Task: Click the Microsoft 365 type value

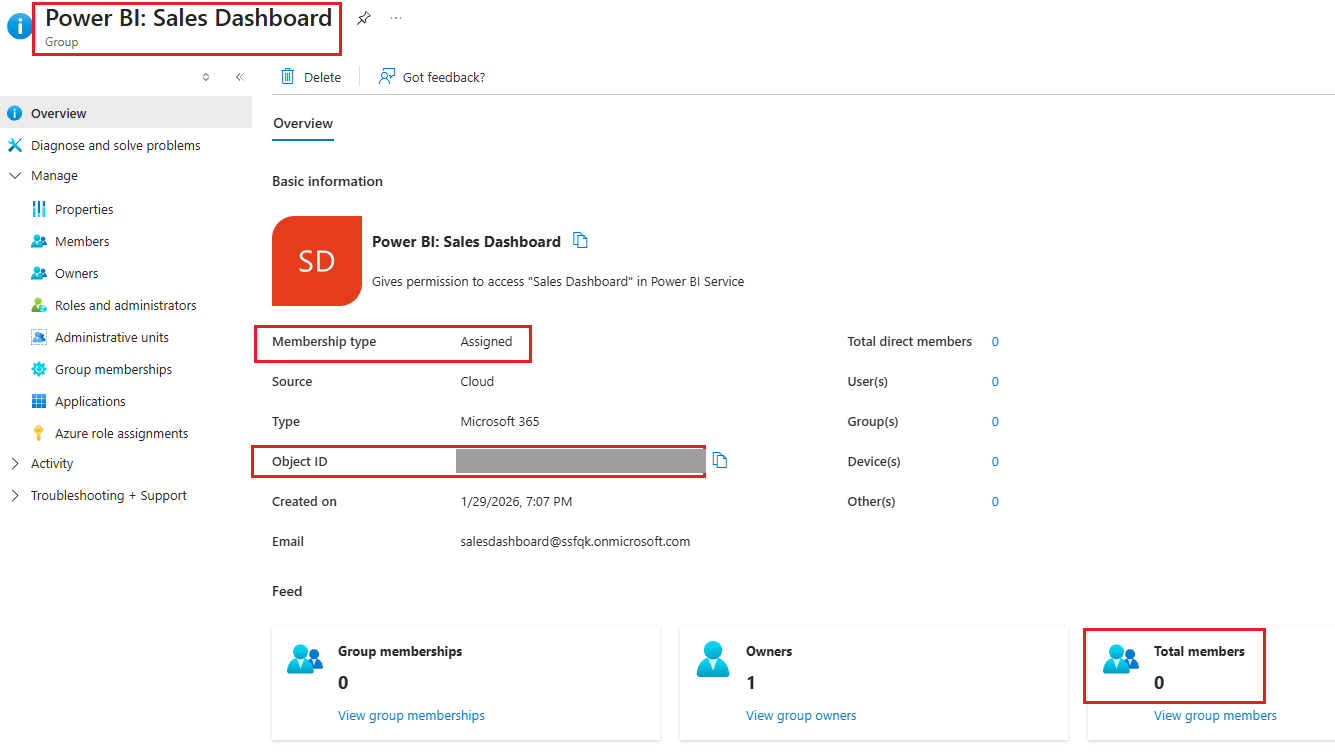Action: 499,421
